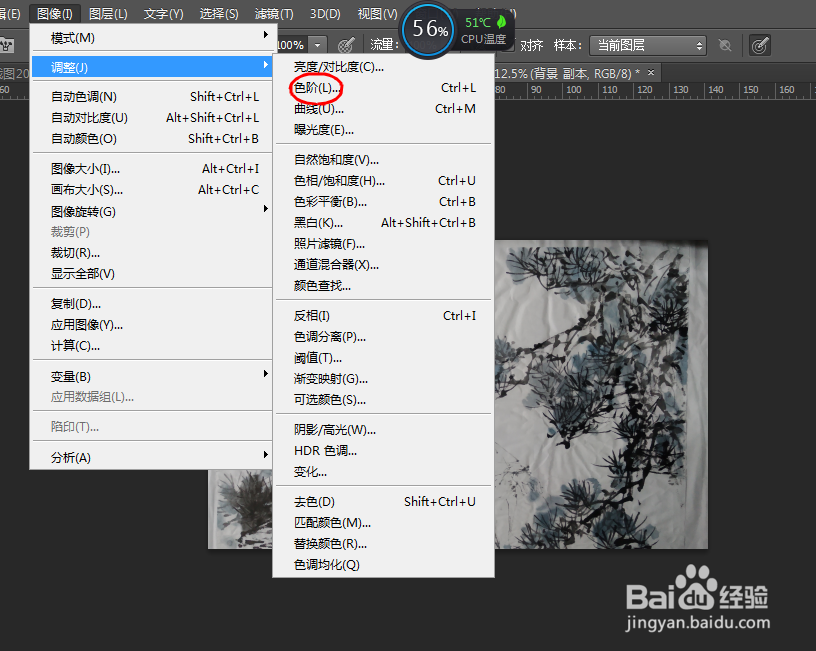Image resolution: width=816 pixels, height=651 pixels.
Task: Open the 曲线(U)... curves adjustment
Action: pyautogui.click(x=384, y=109)
